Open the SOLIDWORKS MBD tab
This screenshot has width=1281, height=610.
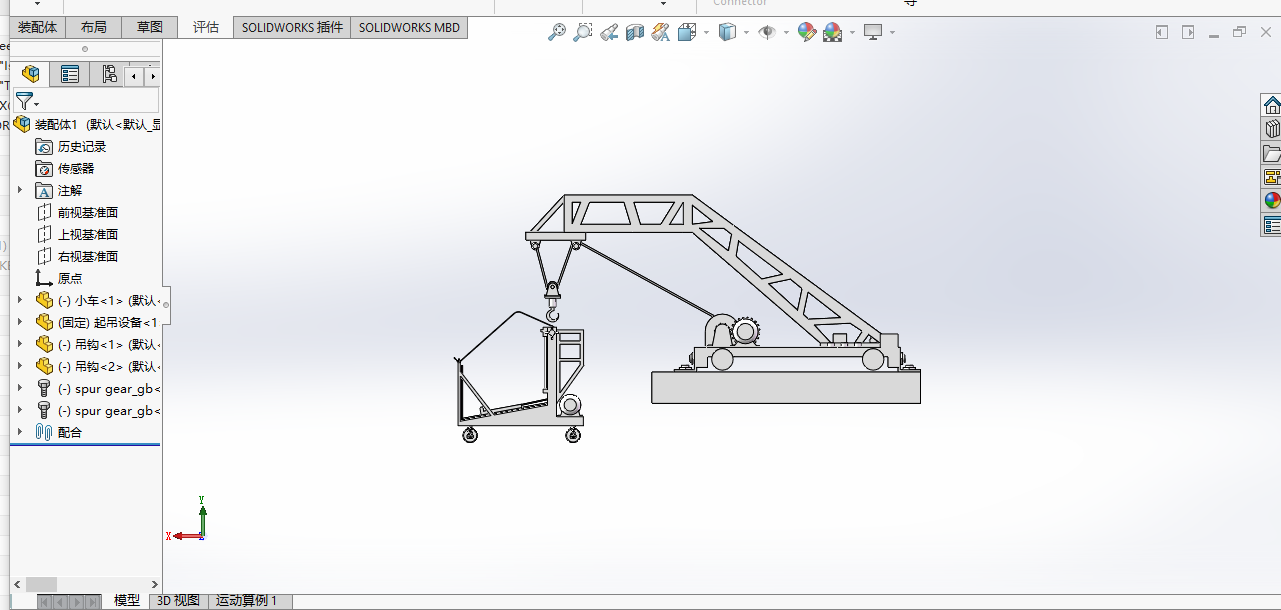pyautogui.click(x=410, y=27)
